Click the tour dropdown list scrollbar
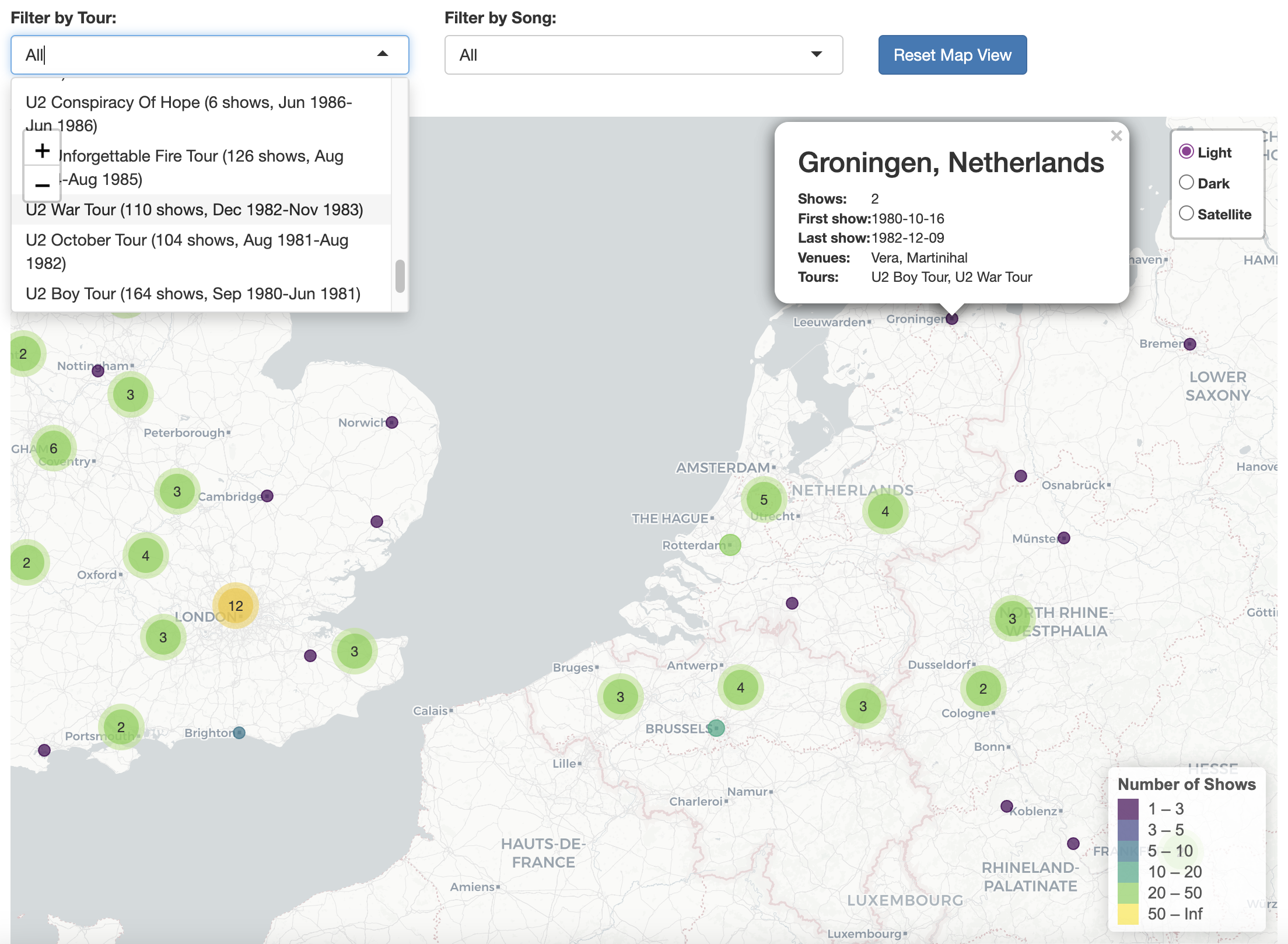The width and height of the screenshot is (1288, 944). [x=400, y=276]
